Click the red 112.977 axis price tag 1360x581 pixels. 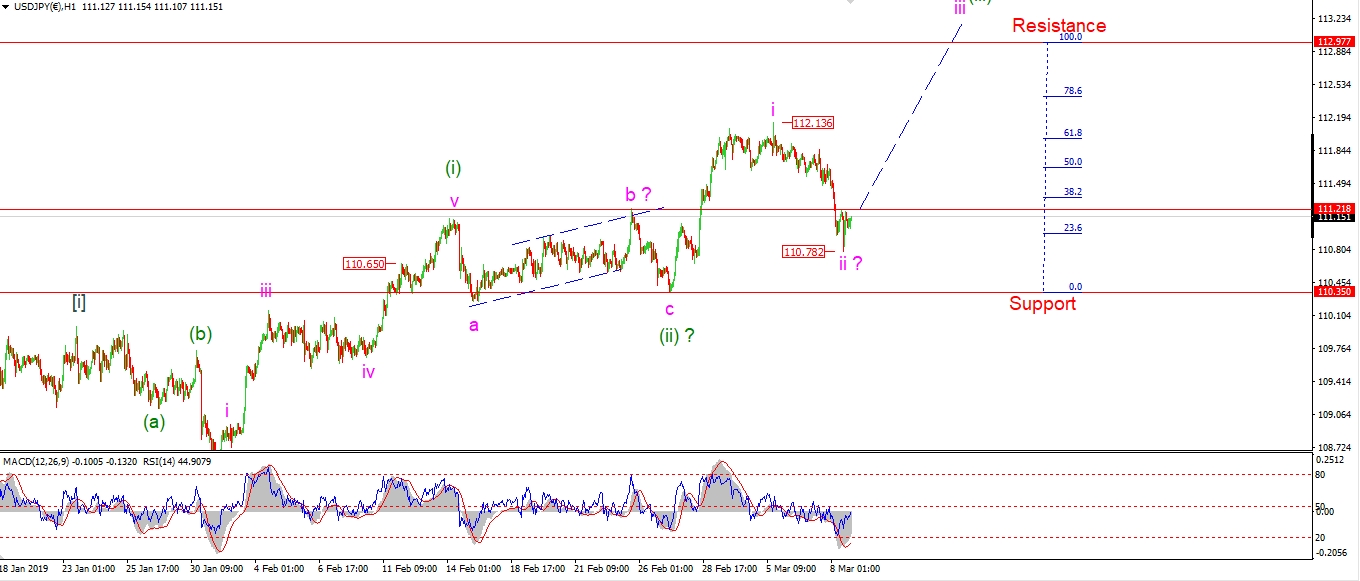tap(1335, 42)
